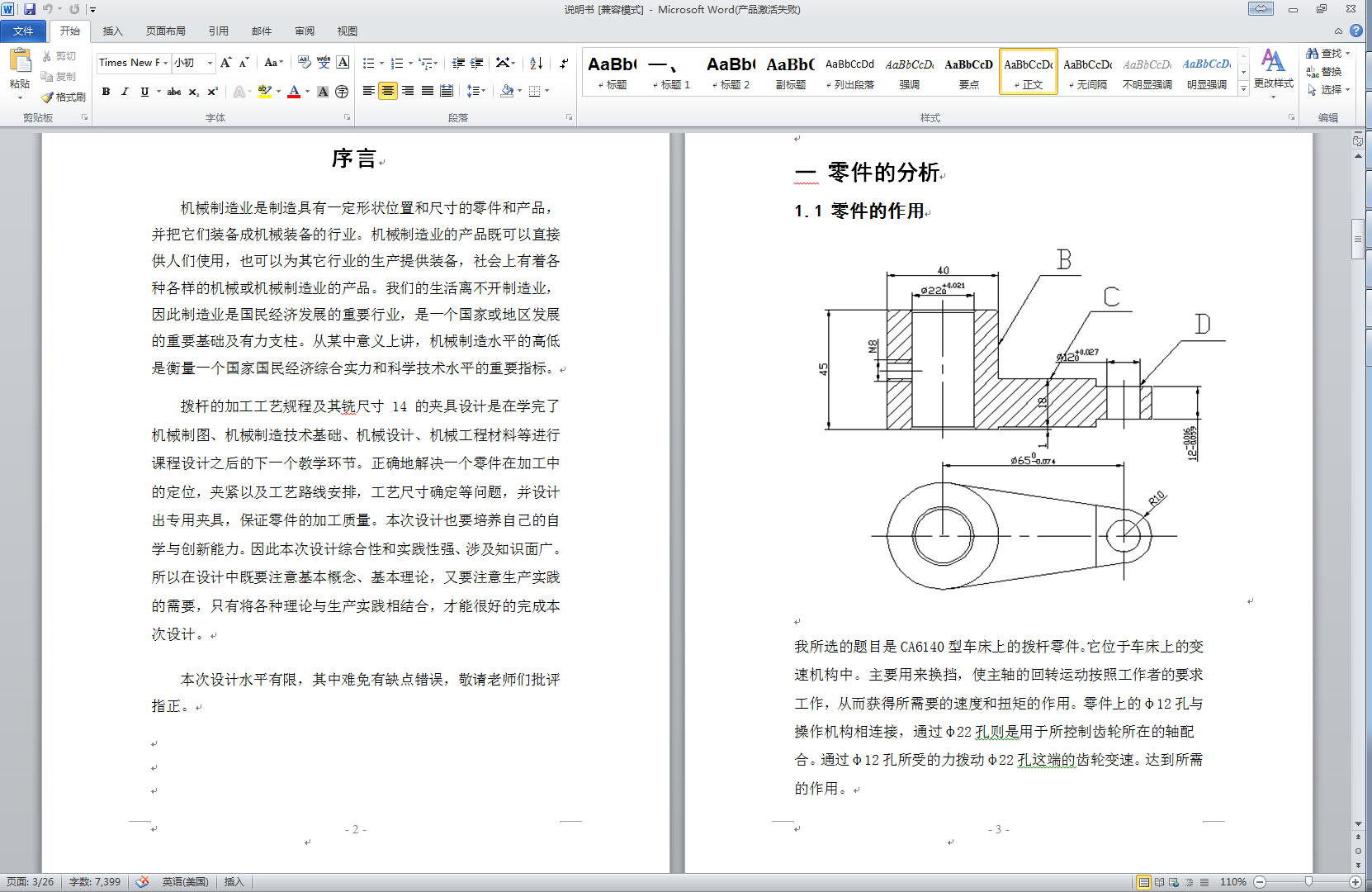Image resolution: width=1372 pixels, height=892 pixels.
Task: Click the Undo arrow in Quick Access Toolbar
Action: point(48,9)
